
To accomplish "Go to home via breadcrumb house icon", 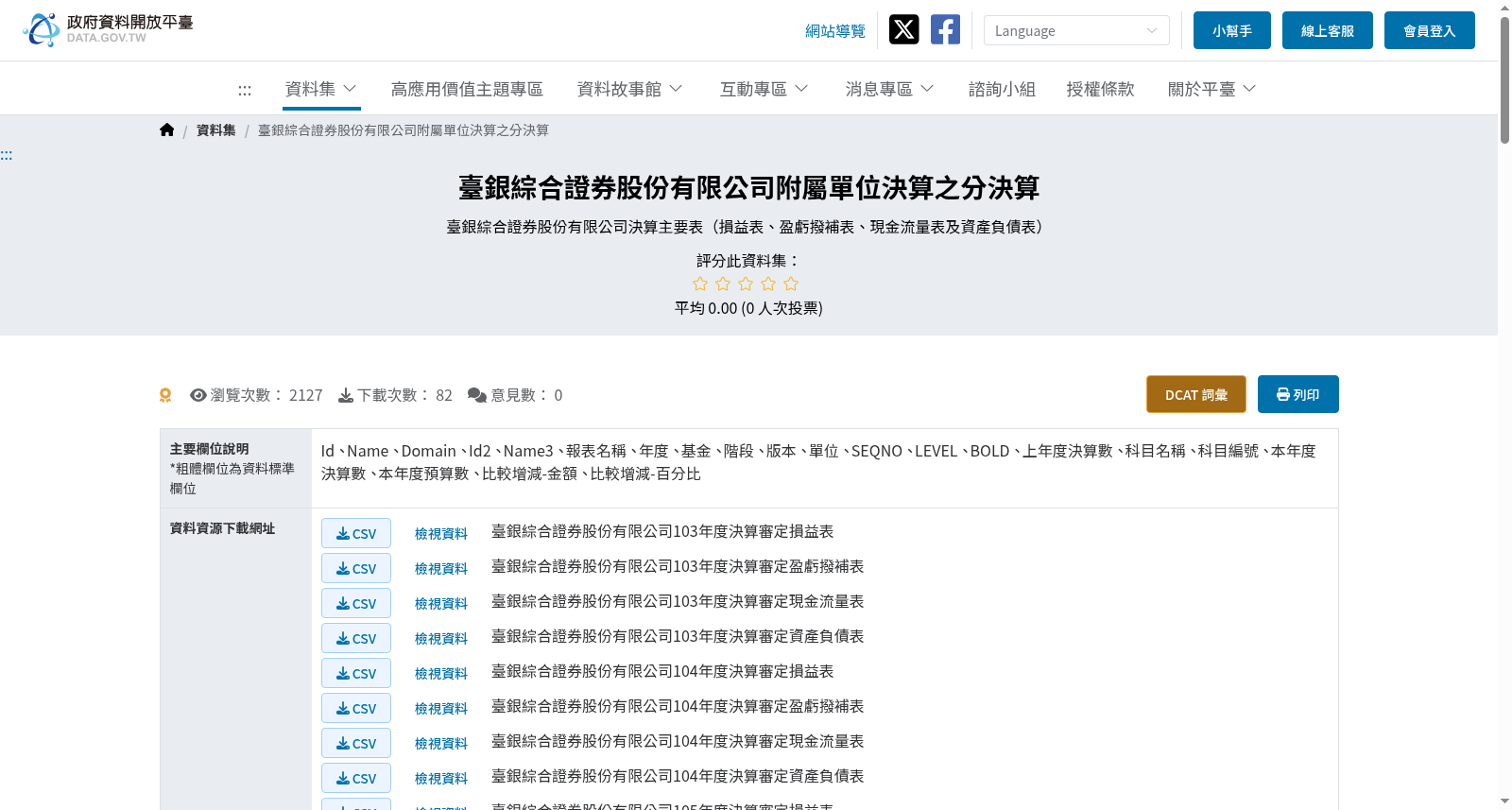I will click(x=166, y=130).
